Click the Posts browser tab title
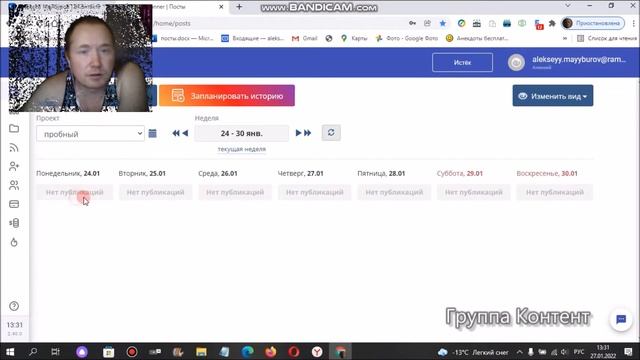Screen dimensions: 640x360 tap(169, 7)
